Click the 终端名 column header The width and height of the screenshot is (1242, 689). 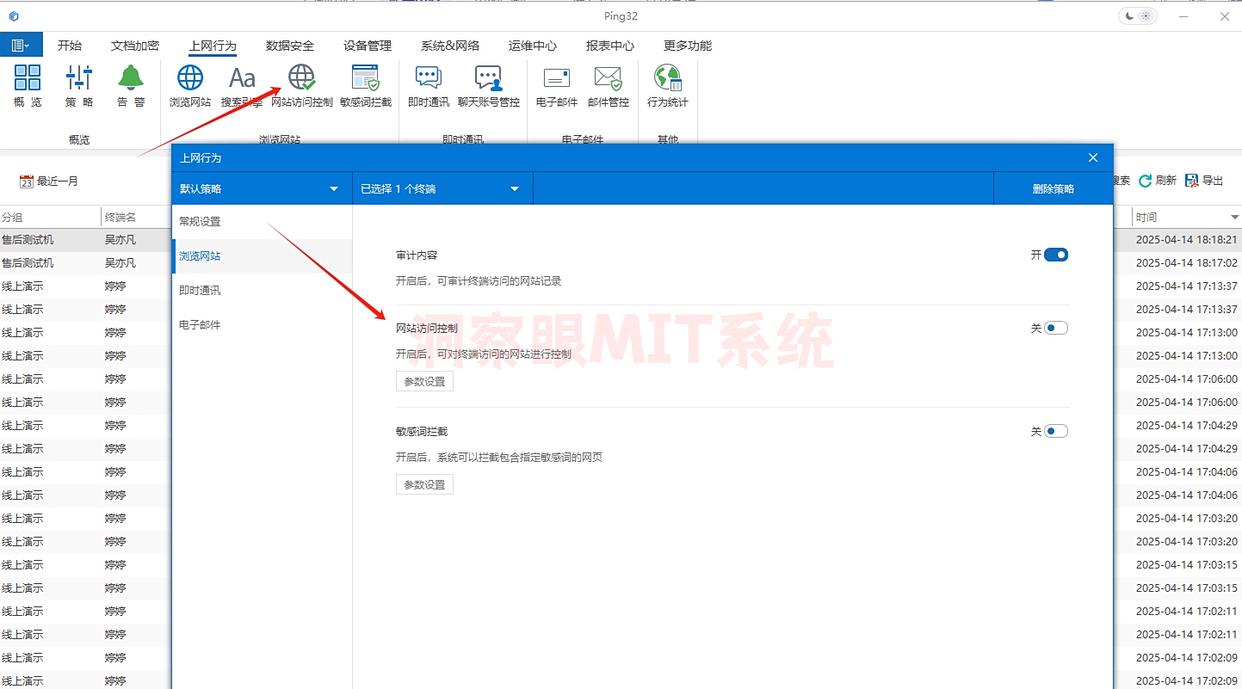click(x=135, y=217)
